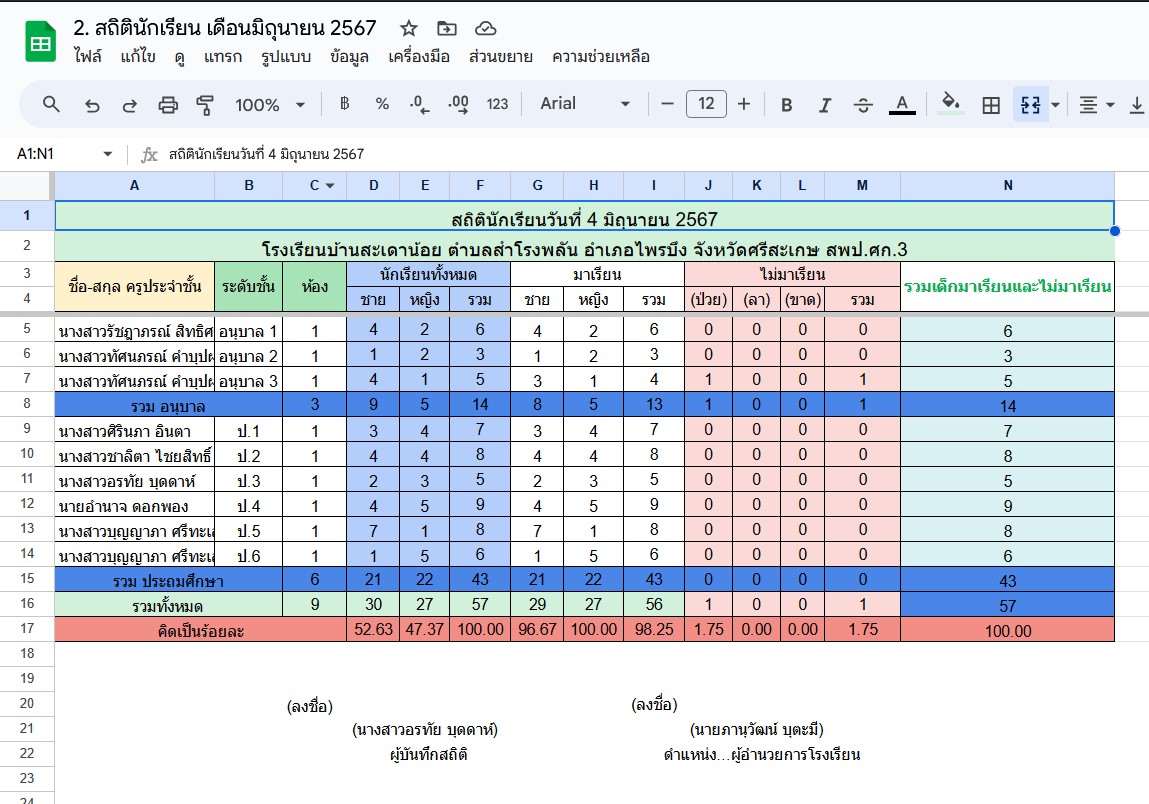The width and height of the screenshot is (1149, 804).
Task: Open the แก้ไข menu
Action: pyautogui.click(x=138, y=56)
